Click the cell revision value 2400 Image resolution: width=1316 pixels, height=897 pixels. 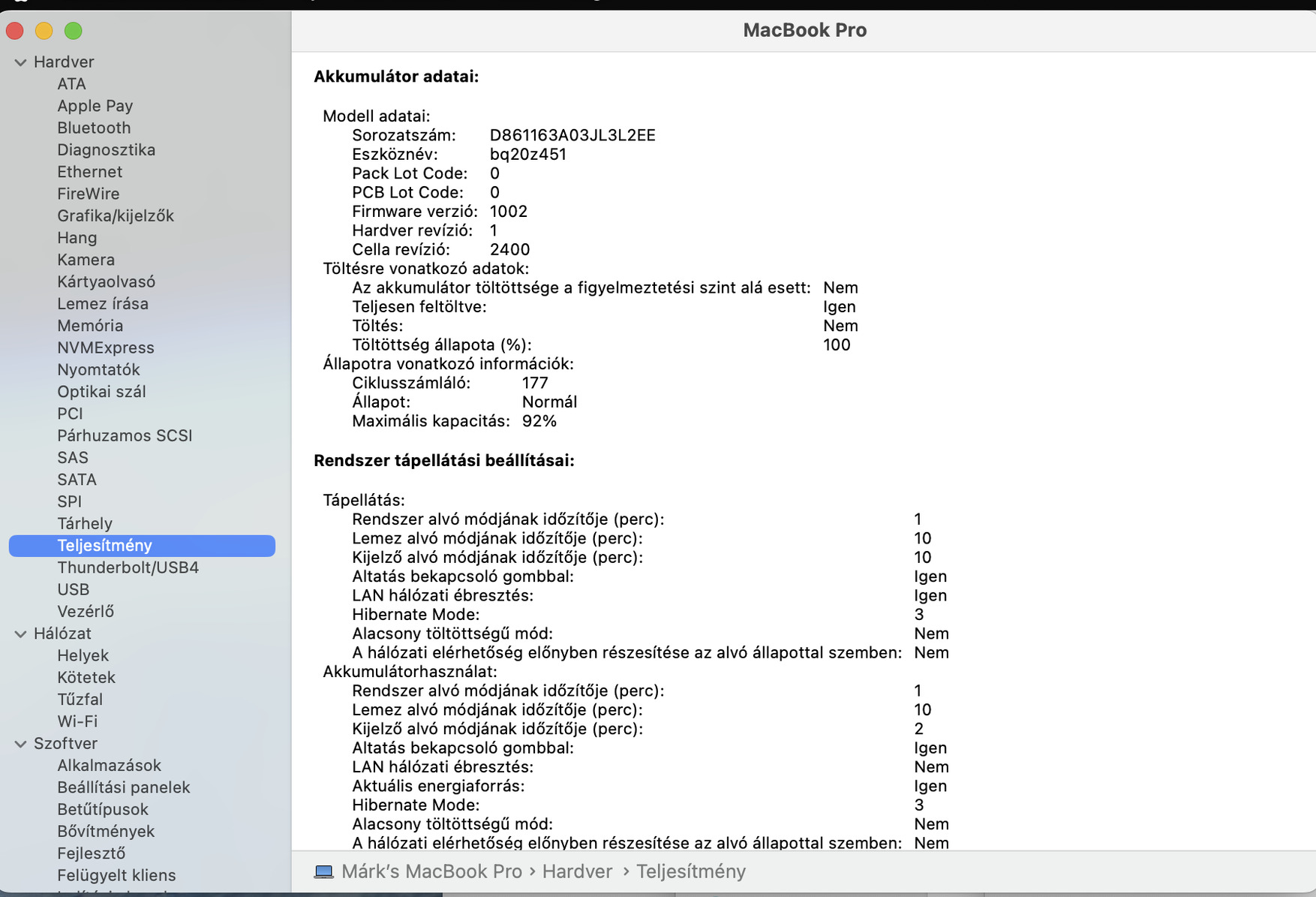tap(509, 249)
